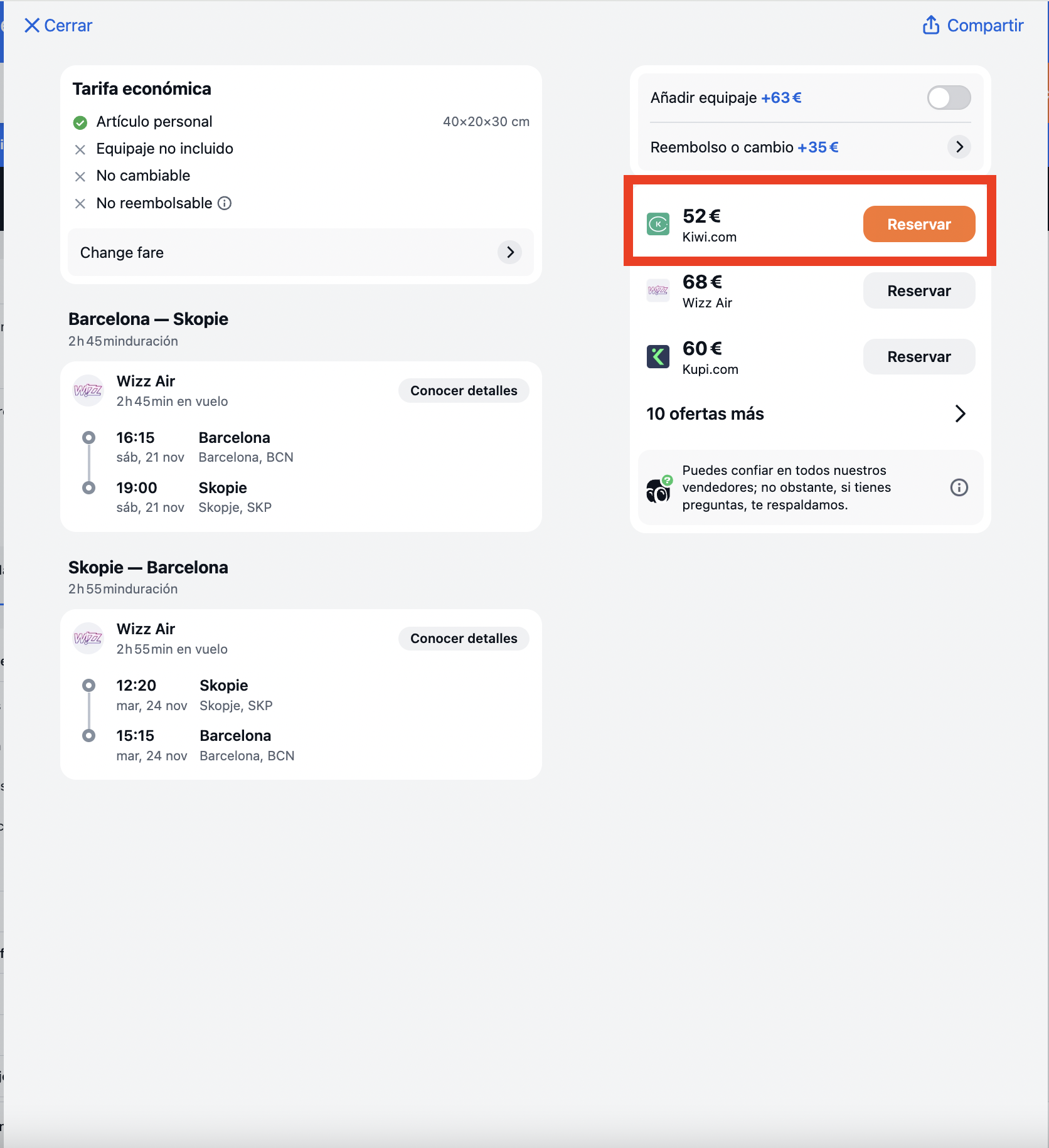Open Conocer detalles for Barcelona–Skopie flight
Viewport: 1049px width, 1148px height.
[464, 391]
